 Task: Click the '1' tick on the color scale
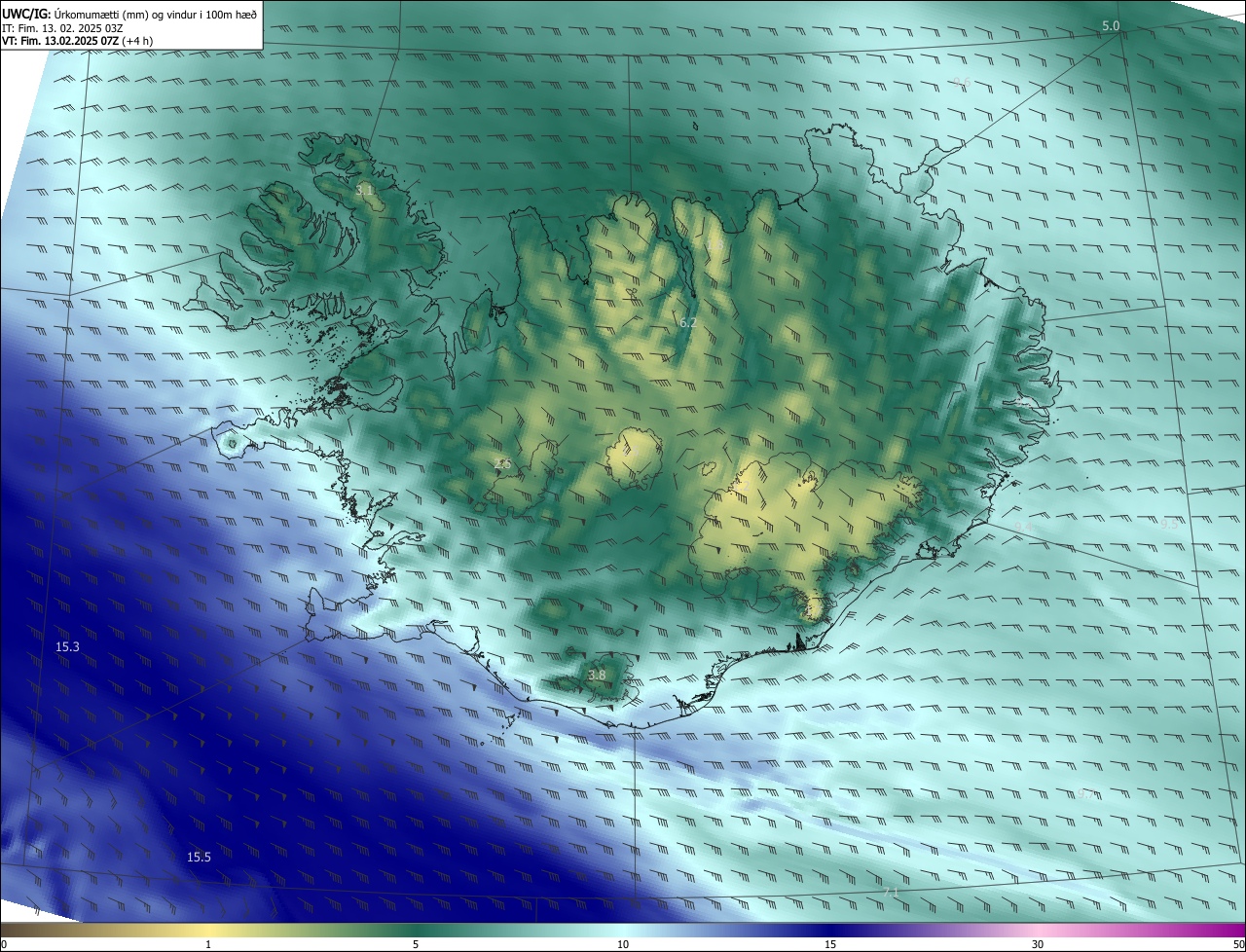(x=208, y=944)
